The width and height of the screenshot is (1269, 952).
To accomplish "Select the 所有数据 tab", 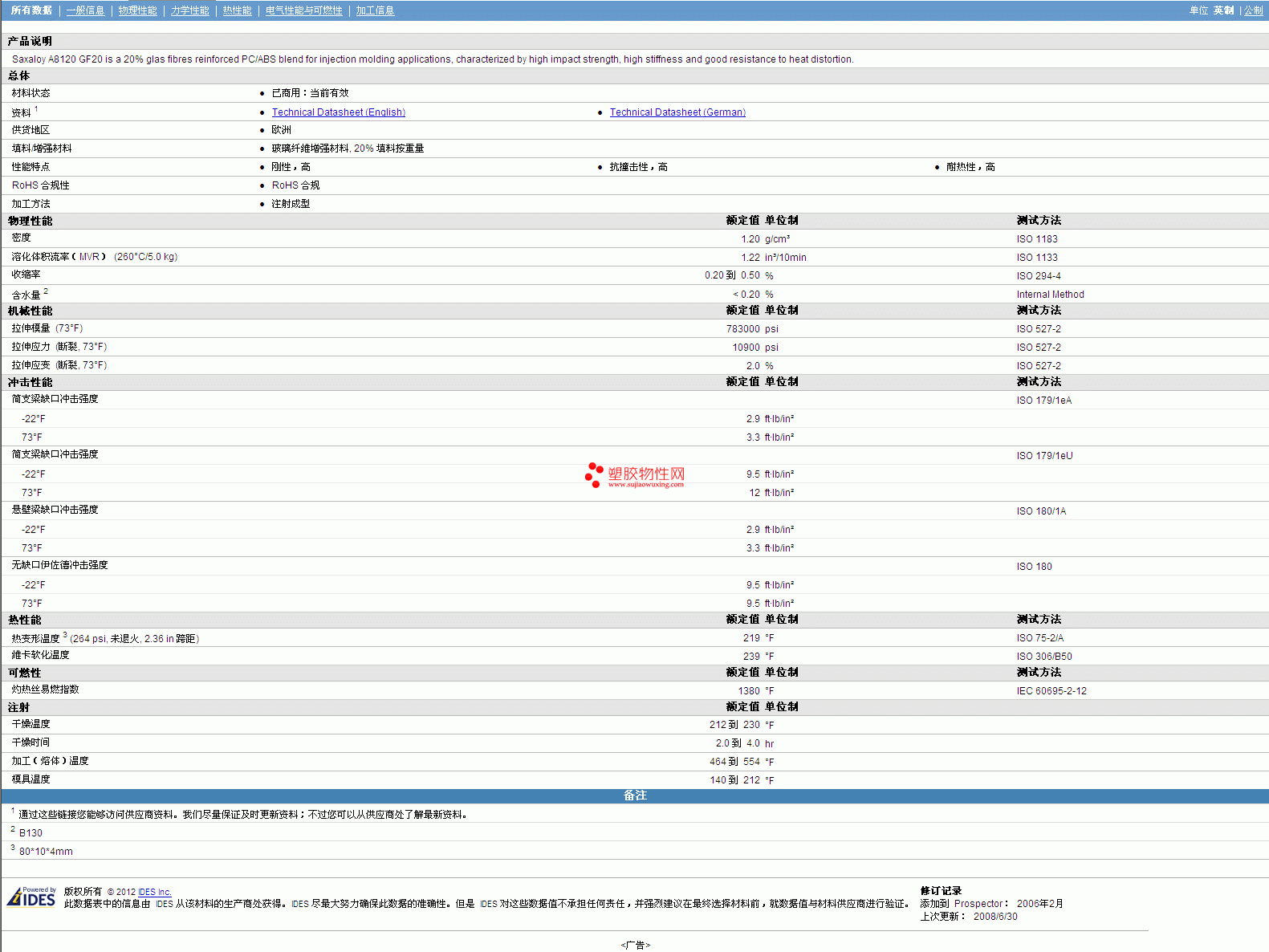I will (31, 10).
